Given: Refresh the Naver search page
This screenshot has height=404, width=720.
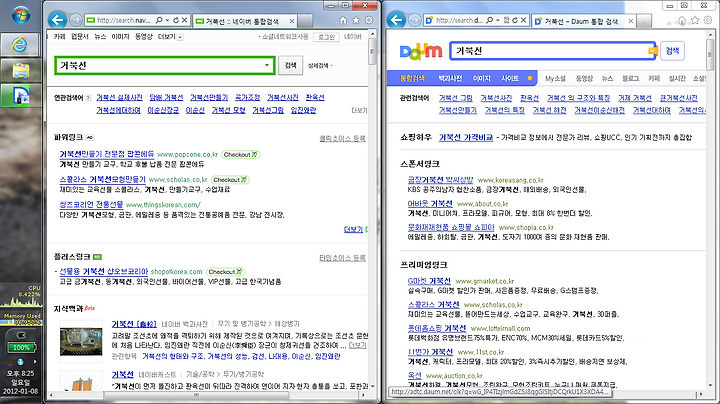Looking at the screenshot, I should click(176, 20).
